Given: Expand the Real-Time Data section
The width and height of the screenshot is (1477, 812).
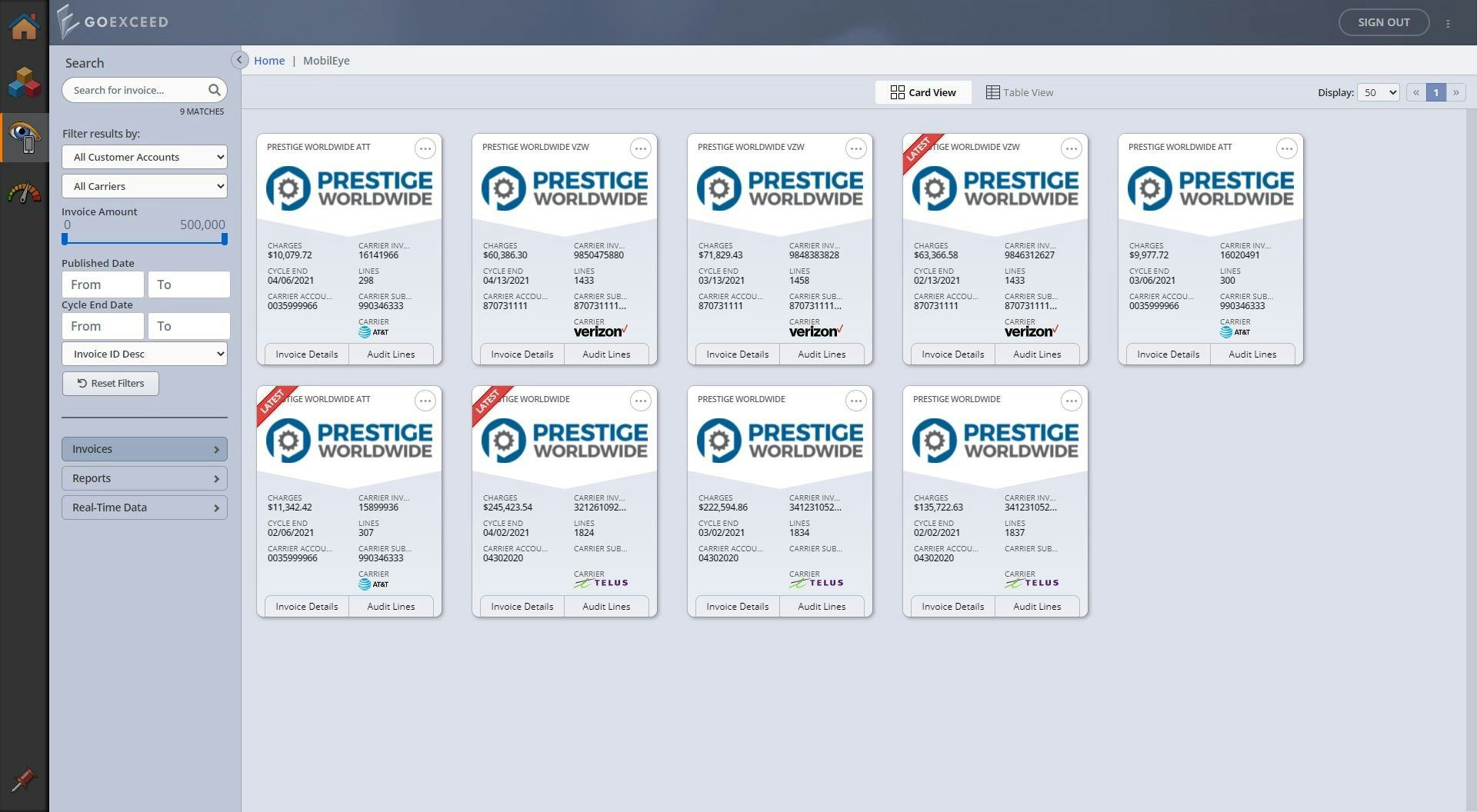Looking at the screenshot, I should click(145, 507).
